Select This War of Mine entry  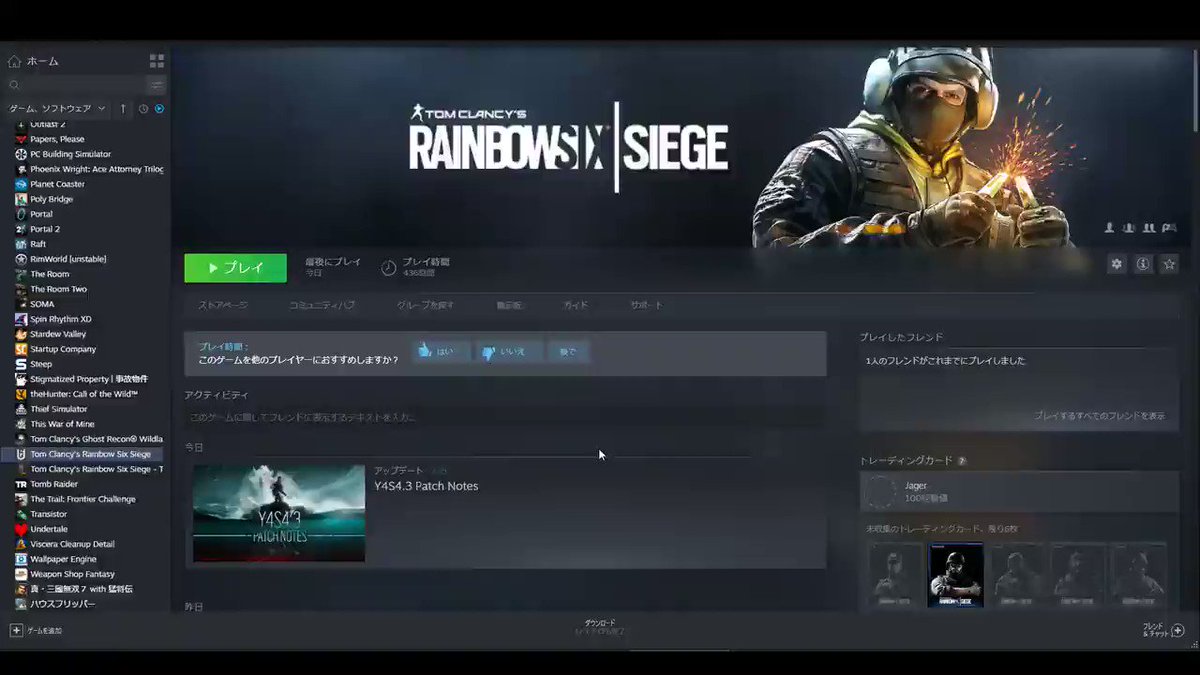[62, 424]
